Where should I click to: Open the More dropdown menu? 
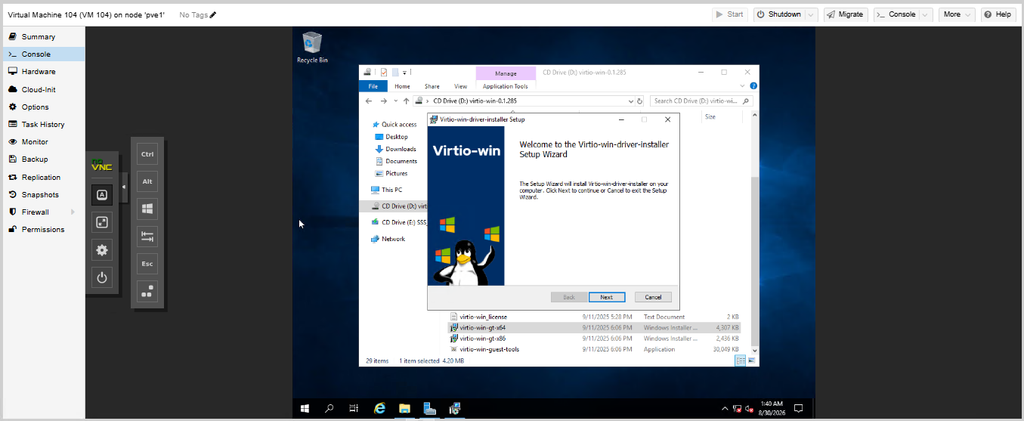click(957, 14)
